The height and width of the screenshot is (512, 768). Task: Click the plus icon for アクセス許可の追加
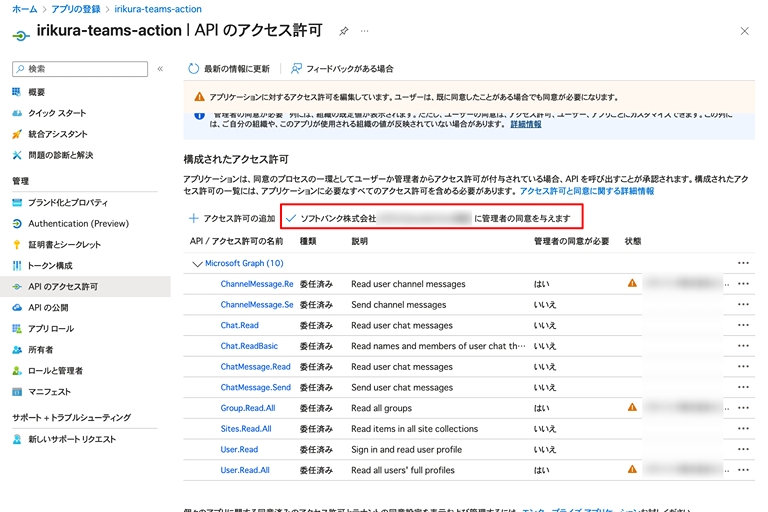(x=193, y=218)
